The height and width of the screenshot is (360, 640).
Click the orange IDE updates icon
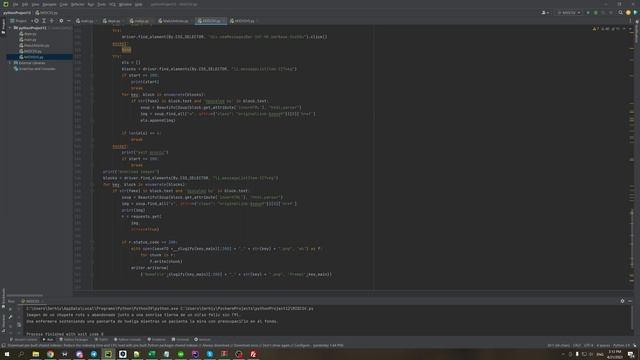(x=628, y=13)
